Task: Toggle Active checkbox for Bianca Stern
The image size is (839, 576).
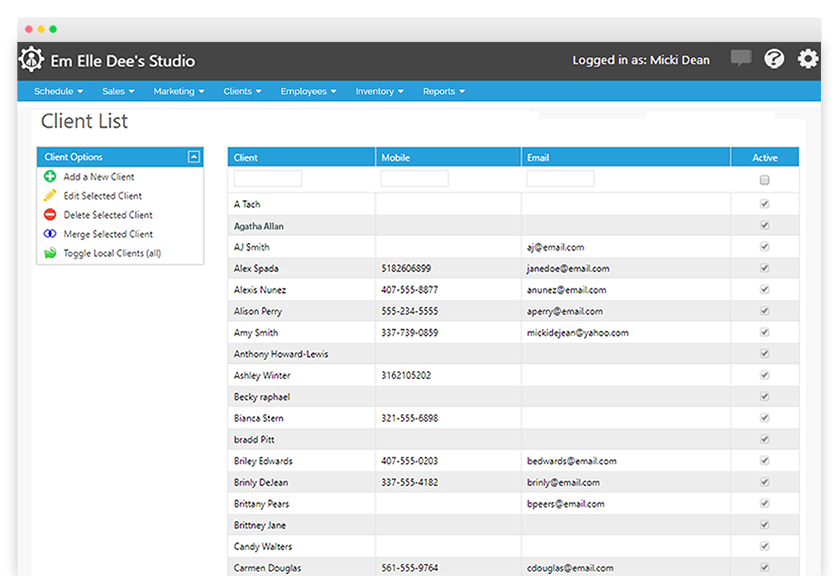Action: click(x=764, y=418)
